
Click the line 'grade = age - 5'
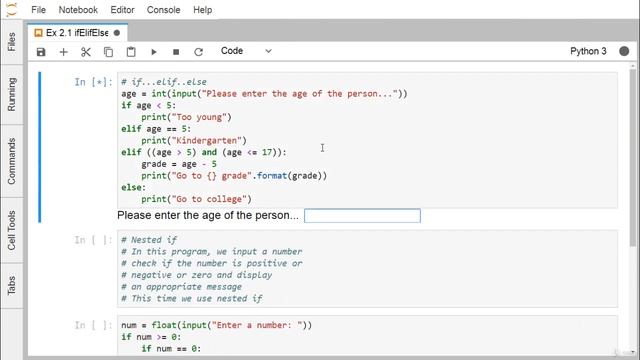click(x=179, y=164)
